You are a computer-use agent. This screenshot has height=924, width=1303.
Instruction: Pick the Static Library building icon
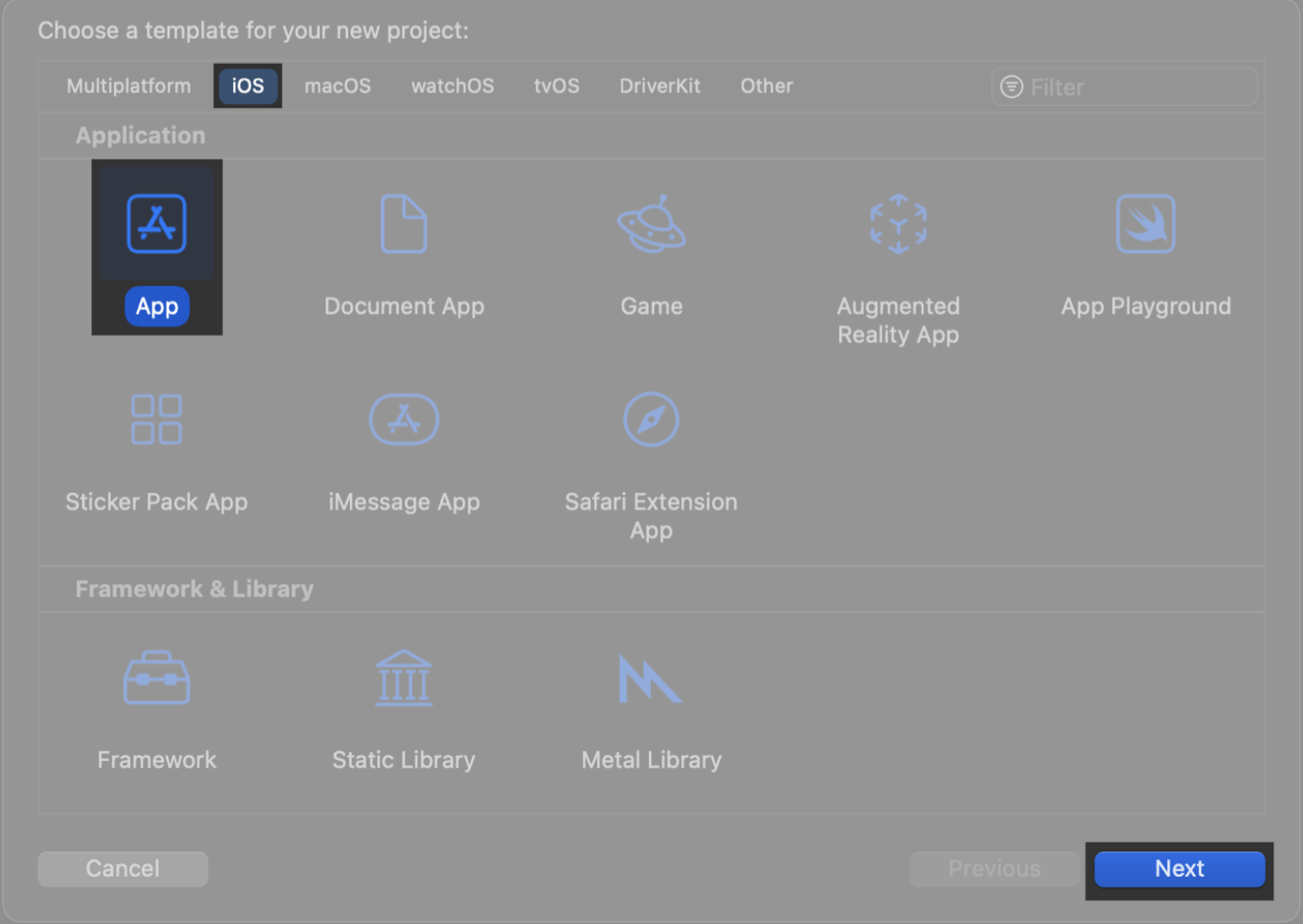pyautogui.click(x=403, y=678)
